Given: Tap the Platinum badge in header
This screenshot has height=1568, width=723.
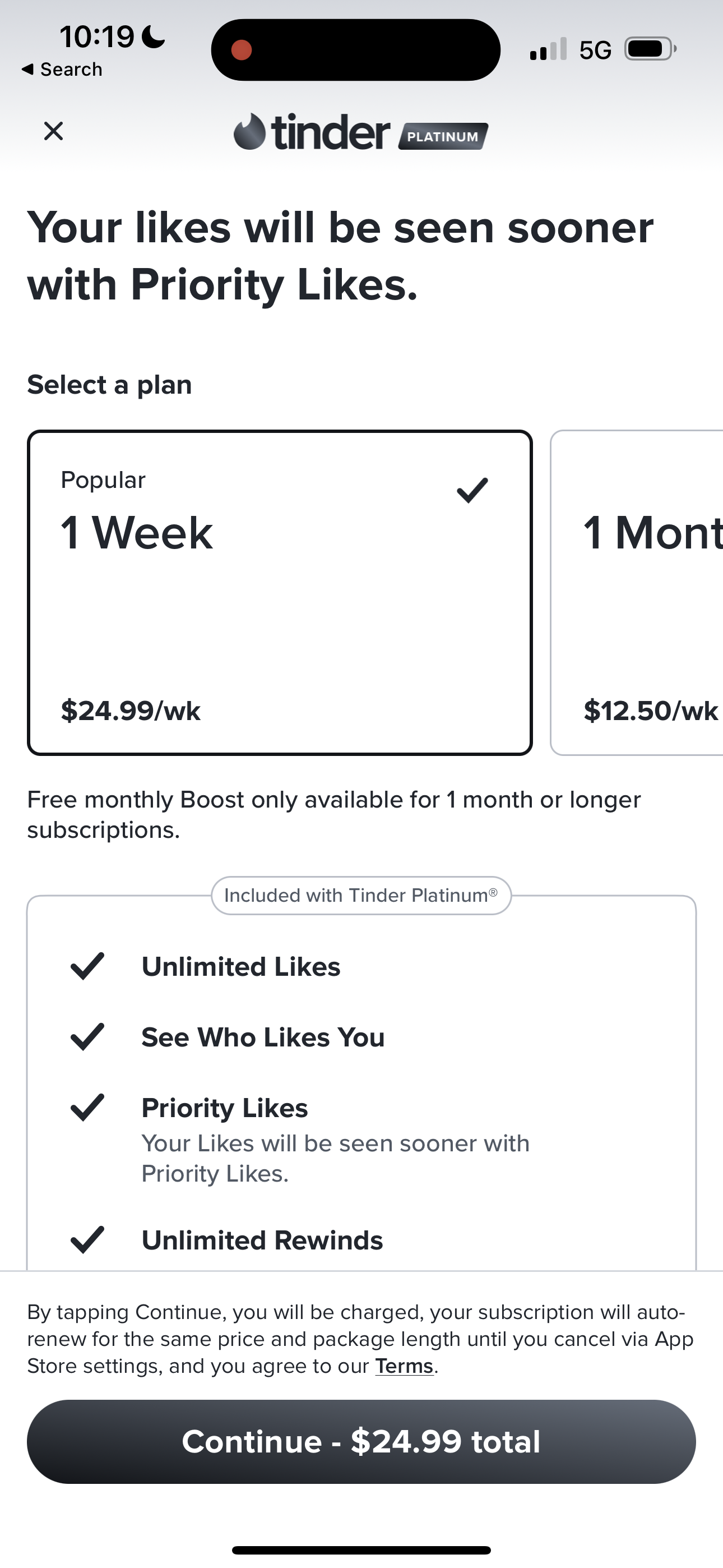Looking at the screenshot, I should coord(443,136).
